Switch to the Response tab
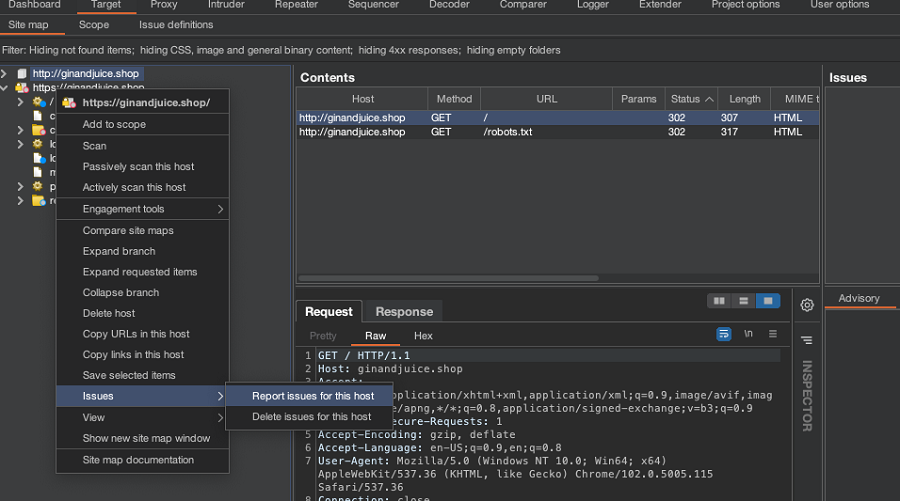Viewport: 900px width, 501px height. (404, 312)
